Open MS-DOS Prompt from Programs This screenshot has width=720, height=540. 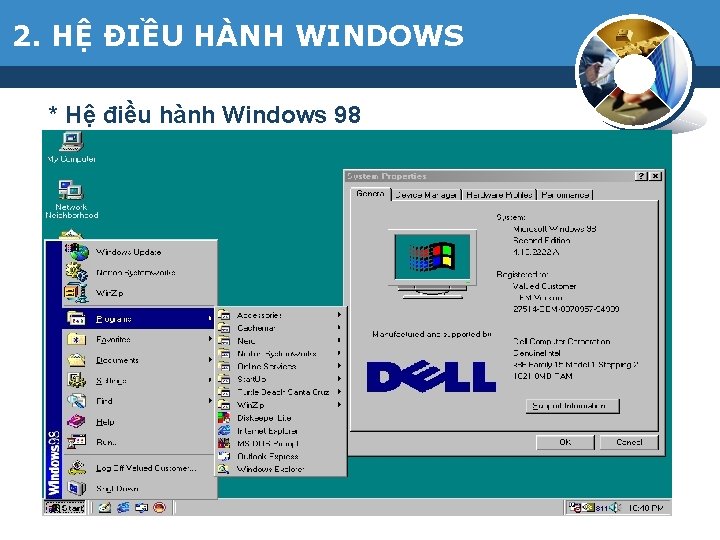point(281,444)
